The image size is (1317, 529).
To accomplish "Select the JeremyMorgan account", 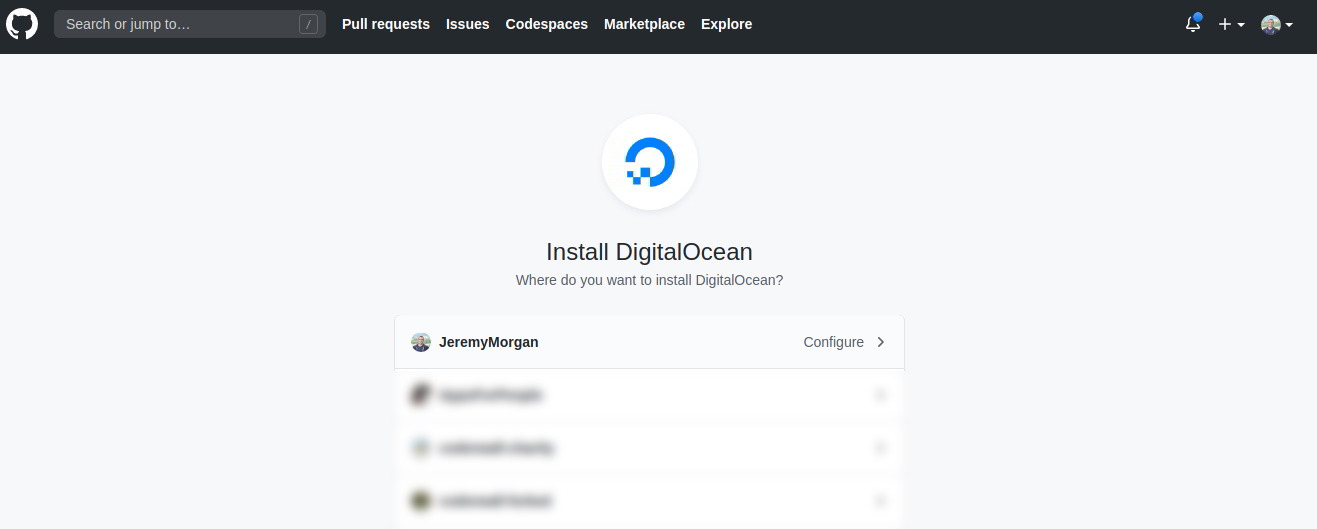I will click(x=650, y=342).
